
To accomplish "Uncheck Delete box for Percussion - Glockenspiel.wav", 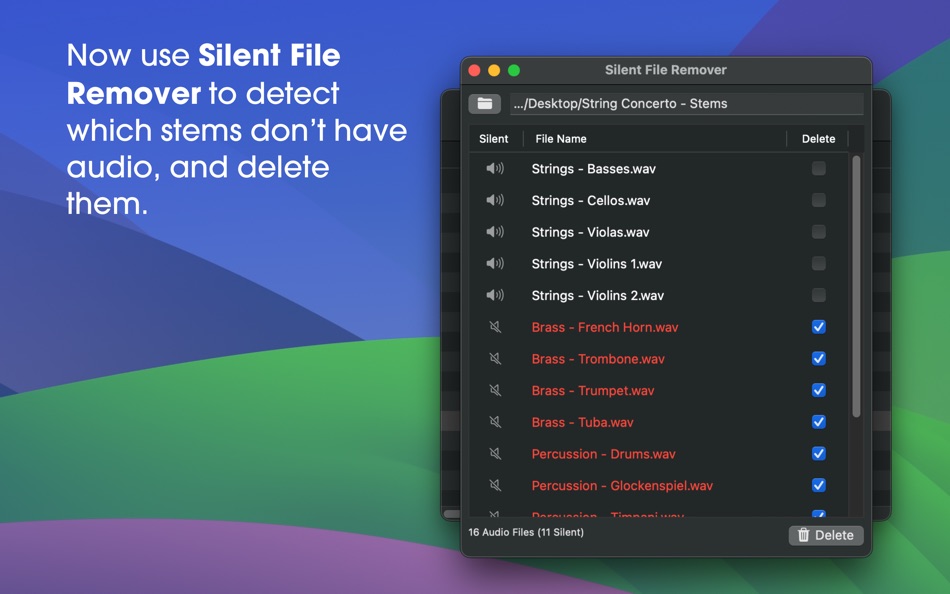I will [x=819, y=485].
